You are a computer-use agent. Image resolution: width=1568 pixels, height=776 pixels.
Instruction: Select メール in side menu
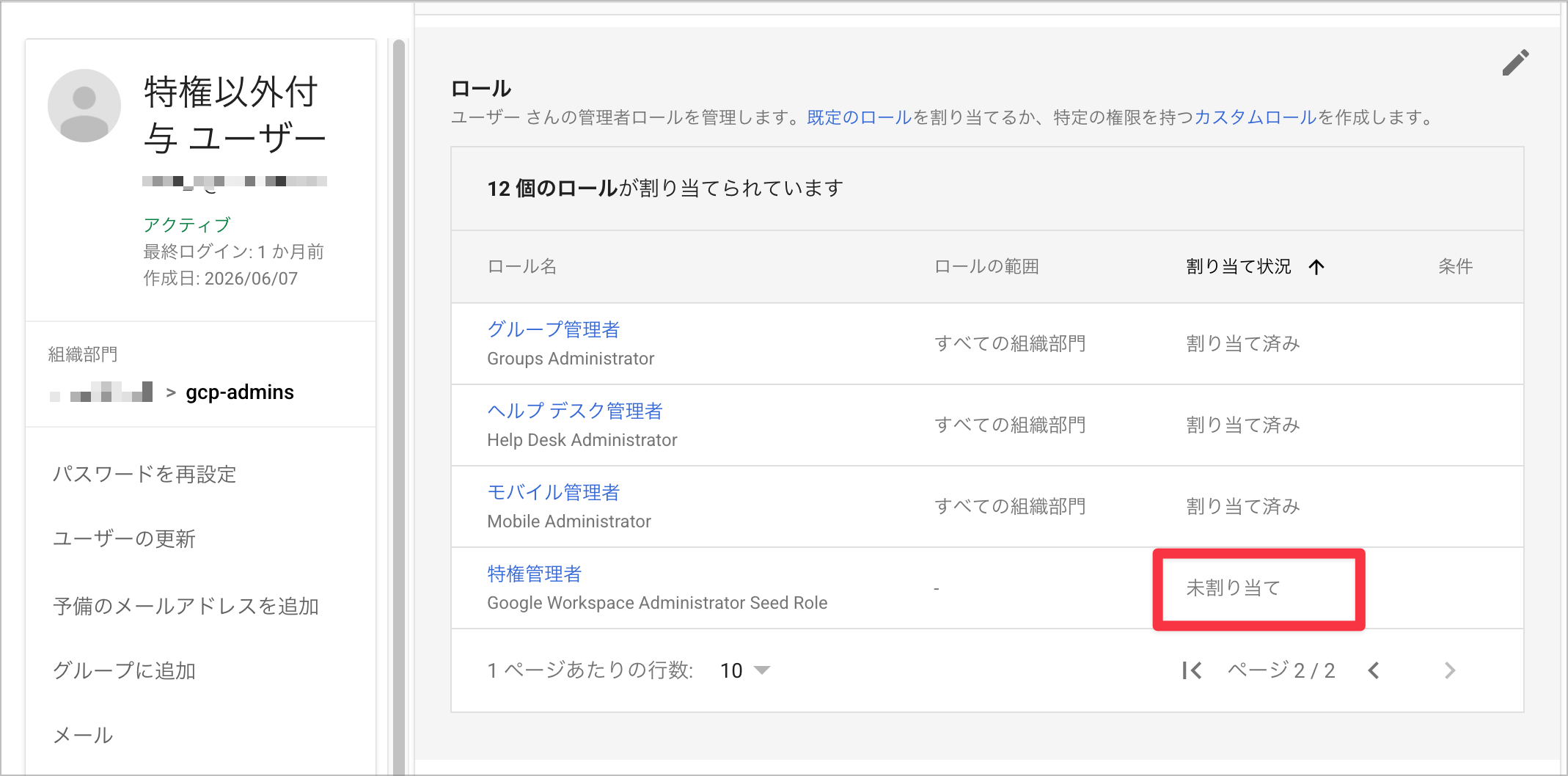click(83, 736)
